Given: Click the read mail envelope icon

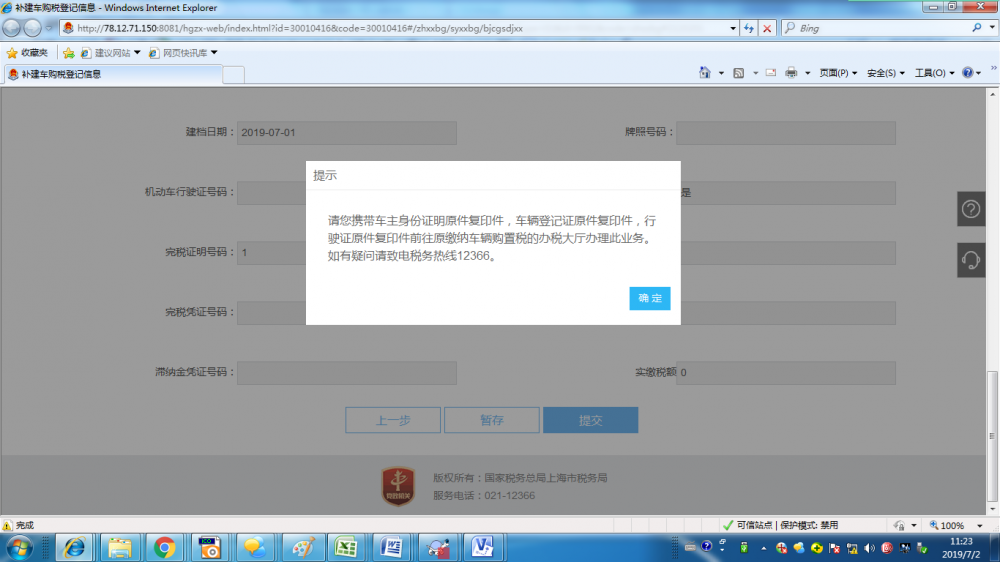Looking at the screenshot, I should click(x=771, y=73).
